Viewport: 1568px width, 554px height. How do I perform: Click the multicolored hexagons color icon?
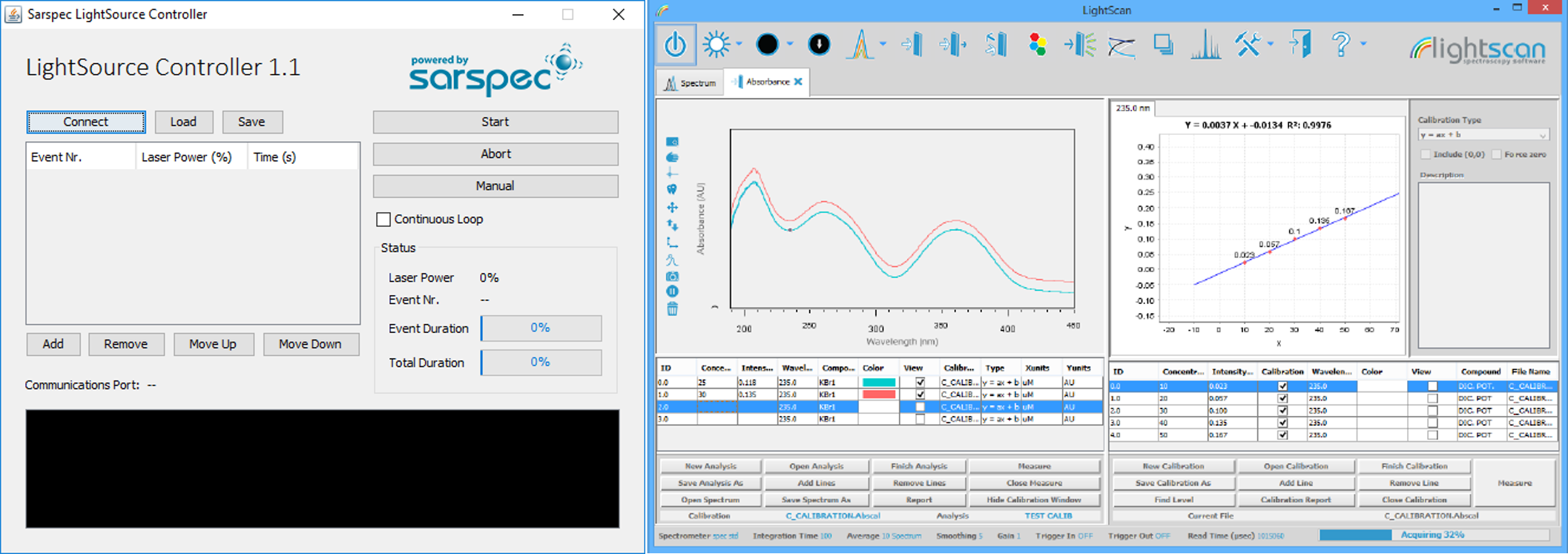(1038, 44)
